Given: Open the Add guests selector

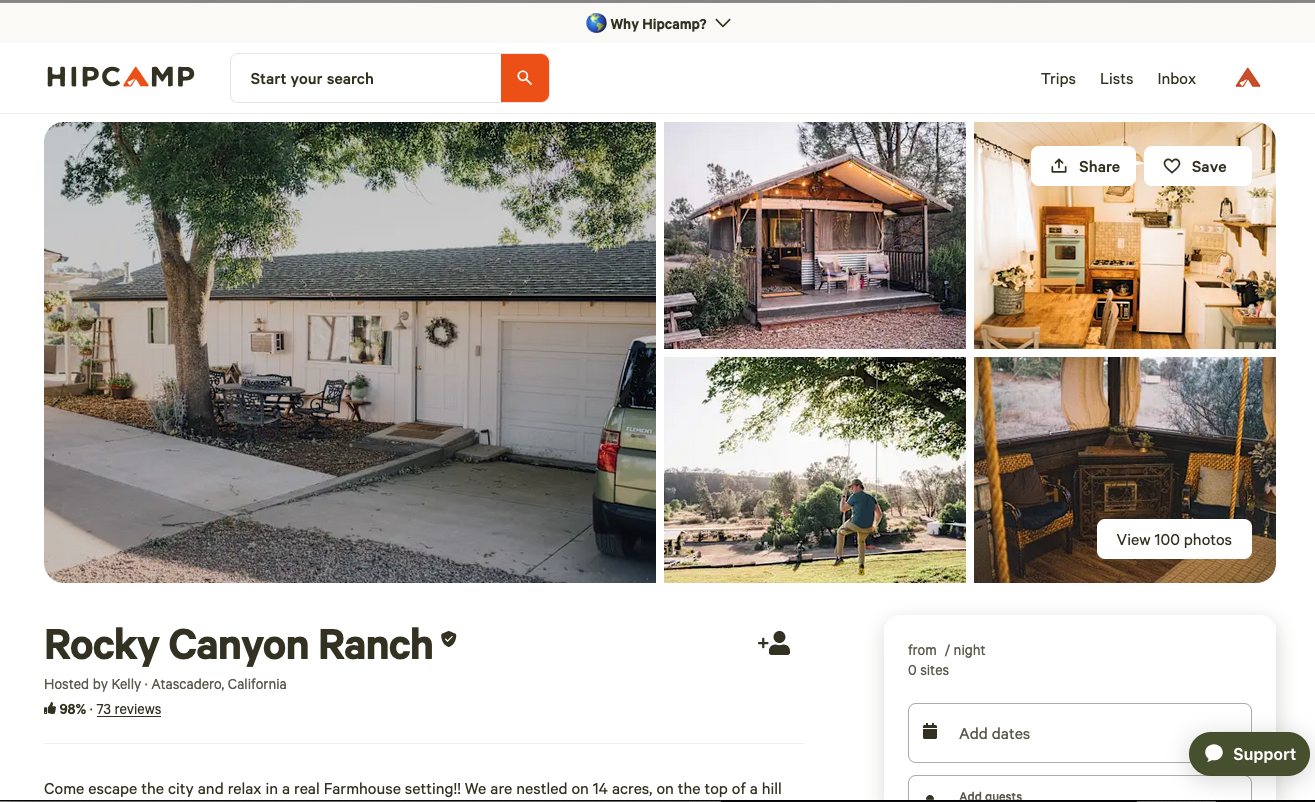Looking at the screenshot, I should click(x=1079, y=789).
